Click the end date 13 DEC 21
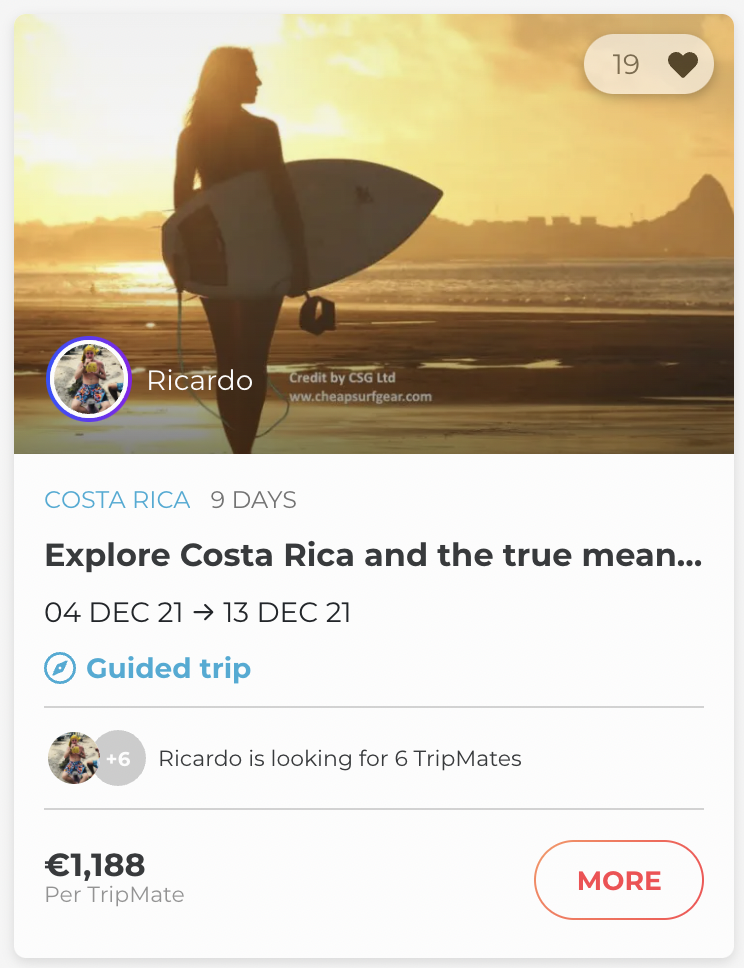 (287, 612)
